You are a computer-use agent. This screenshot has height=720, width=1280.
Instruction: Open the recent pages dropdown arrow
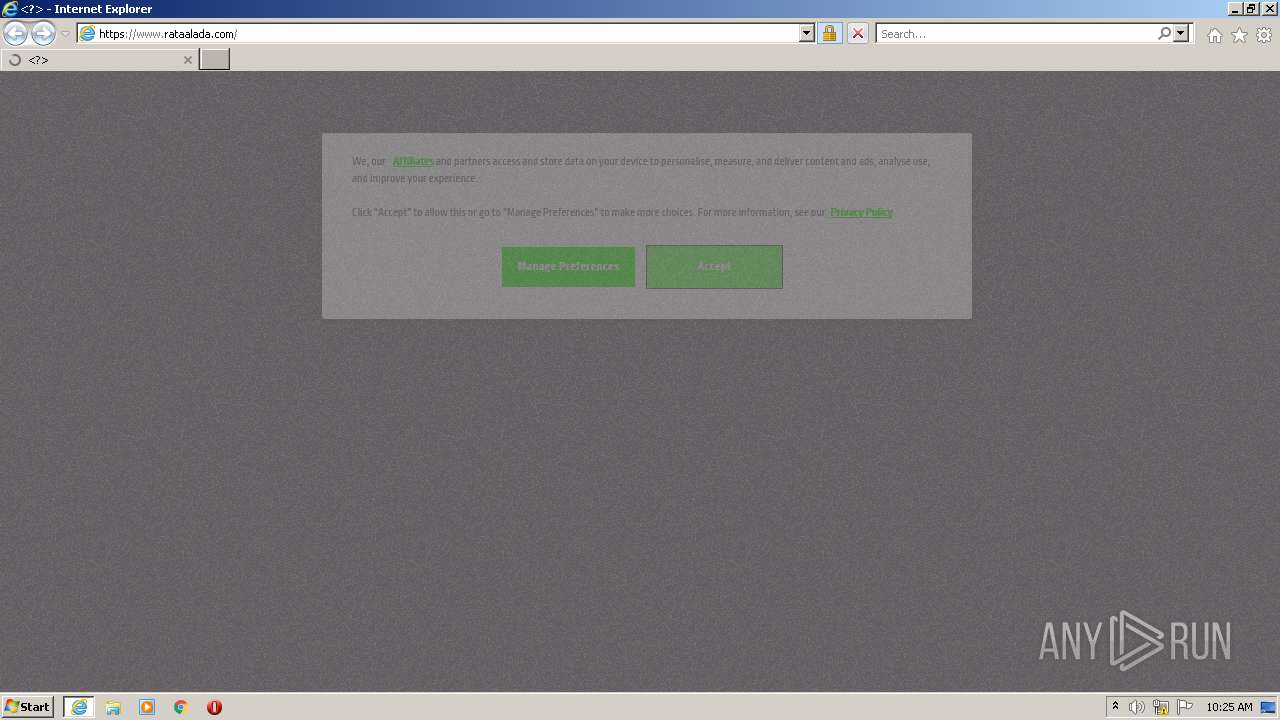(x=66, y=34)
